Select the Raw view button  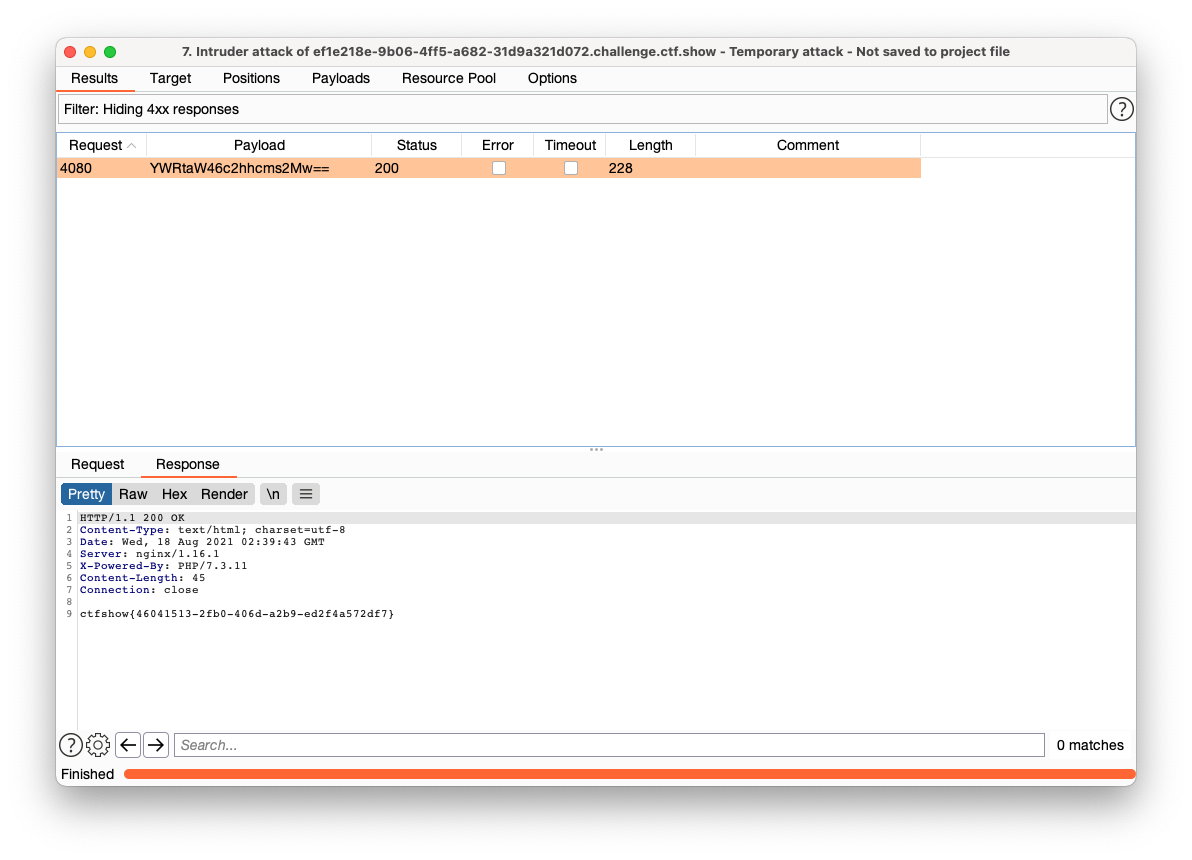(x=133, y=494)
